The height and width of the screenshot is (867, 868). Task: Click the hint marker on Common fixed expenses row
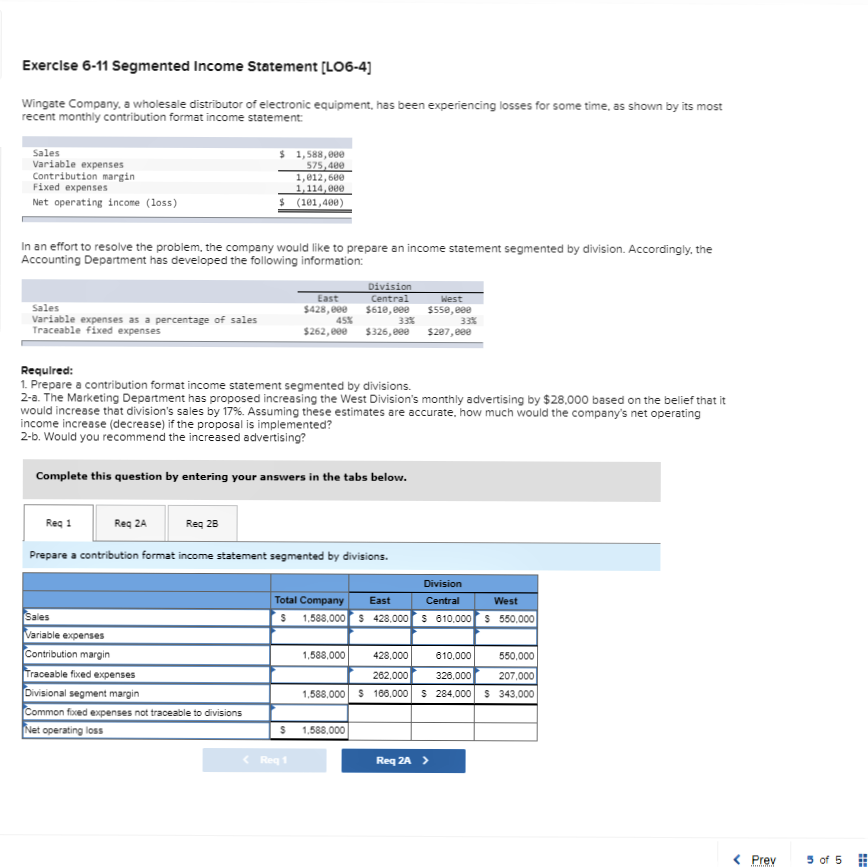click(x=273, y=709)
